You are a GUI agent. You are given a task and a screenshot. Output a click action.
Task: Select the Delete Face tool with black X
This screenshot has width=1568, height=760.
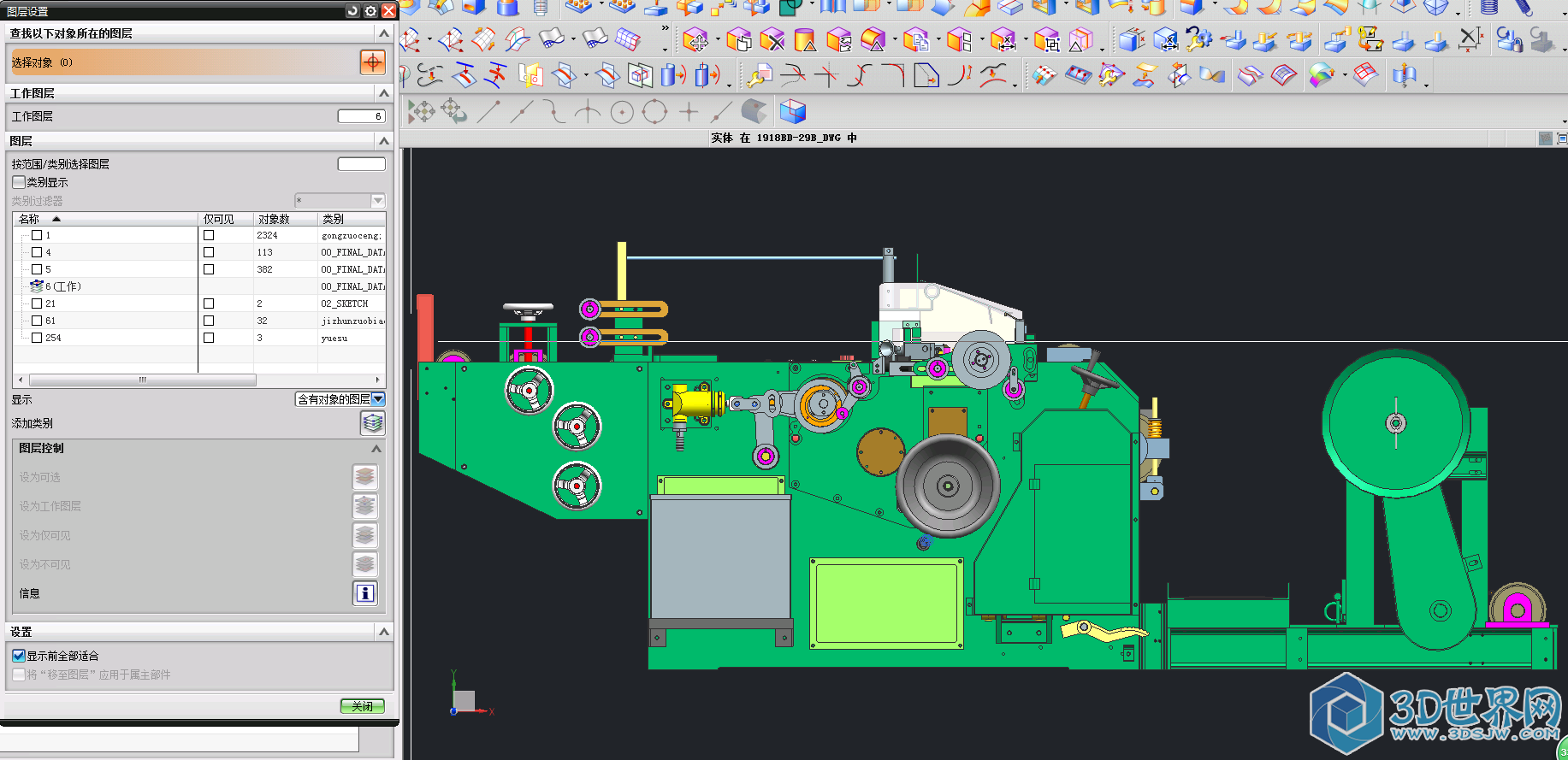click(772, 40)
